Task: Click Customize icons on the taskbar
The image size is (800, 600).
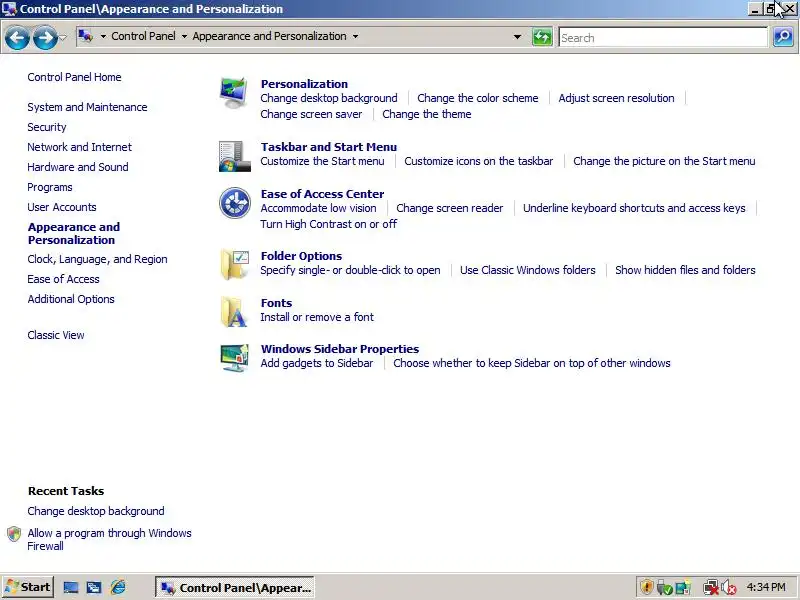Action: (479, 161)
